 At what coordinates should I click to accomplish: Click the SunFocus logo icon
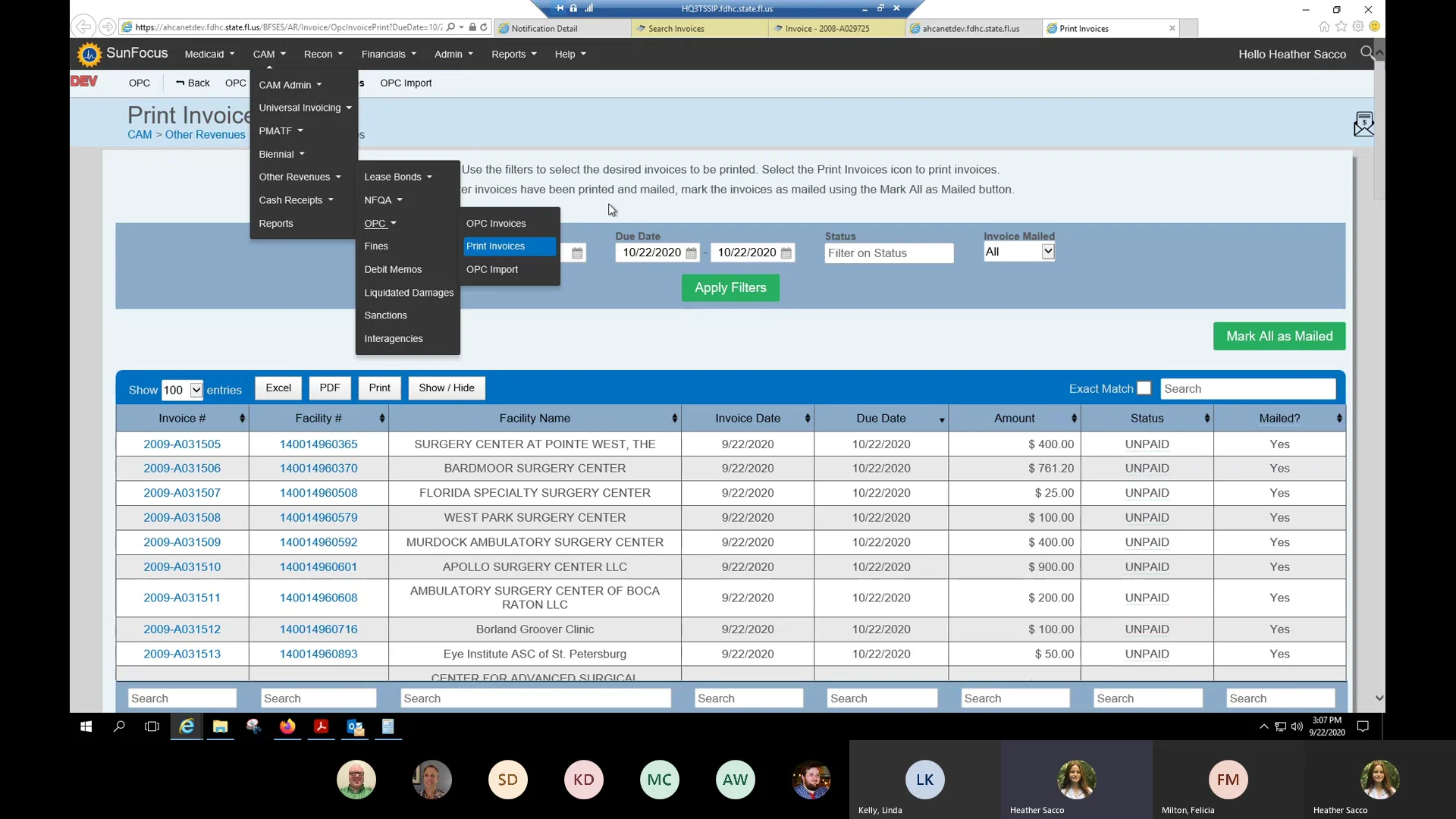[89, 54]
